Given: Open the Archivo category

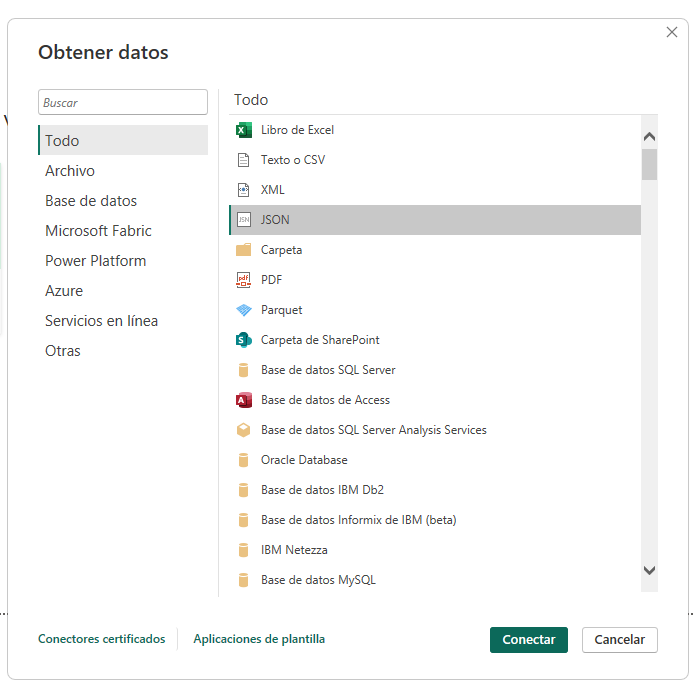Looking at the screenshot, I should tap(70, 171).
